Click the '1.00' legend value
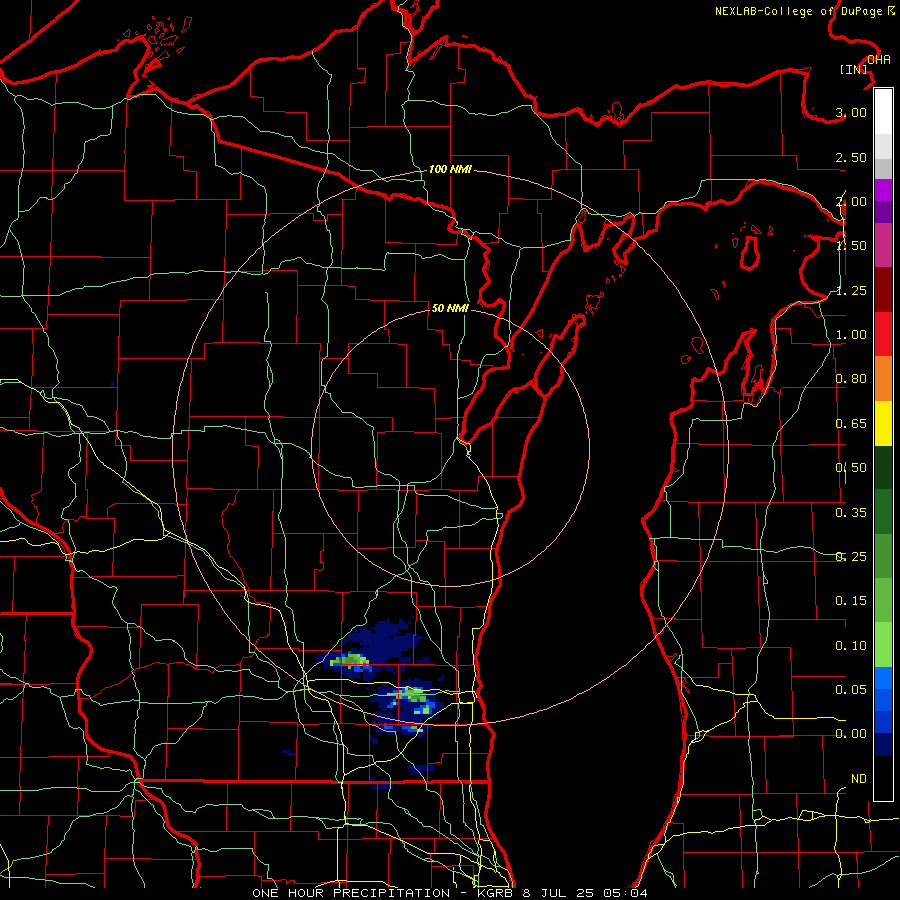900x900 pixels. tap(851, 335)
